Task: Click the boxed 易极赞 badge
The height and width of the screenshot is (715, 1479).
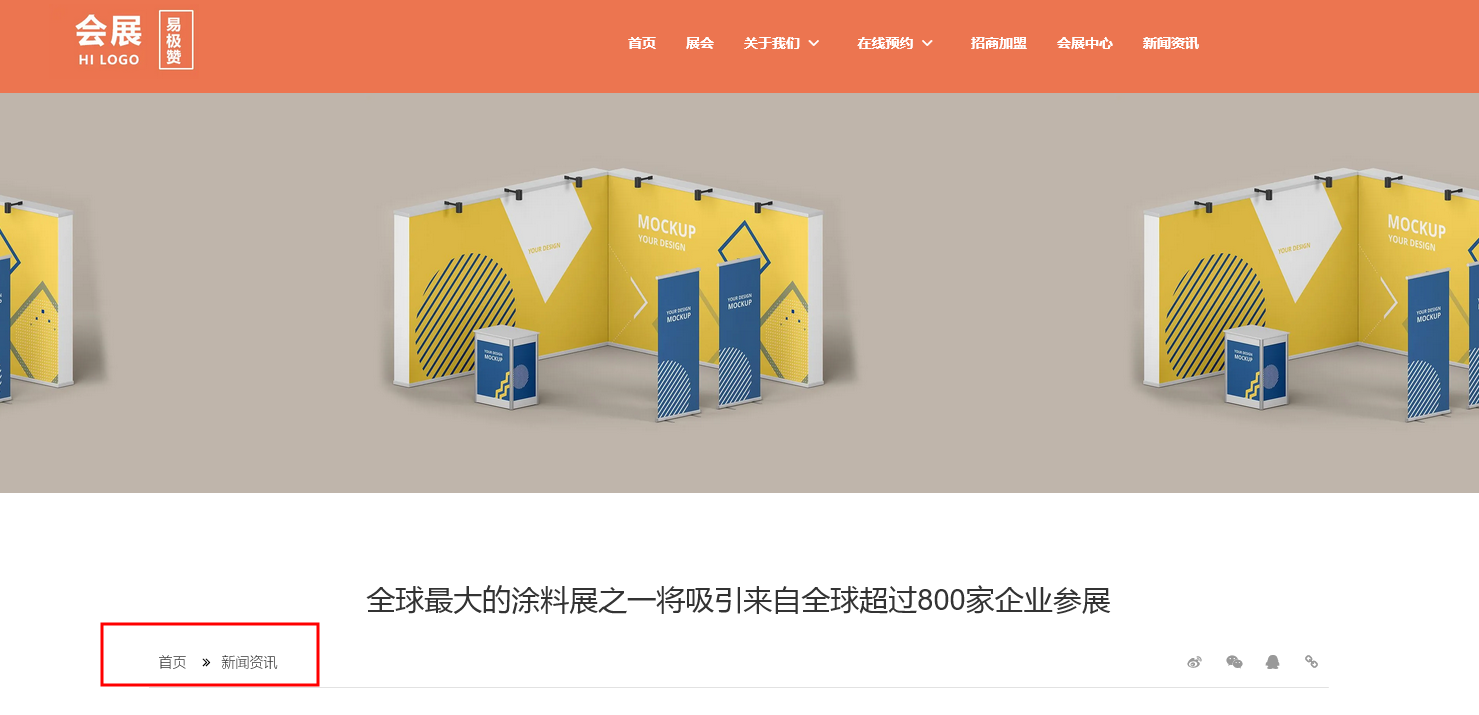Action: pyautogui.click(x=176, y=40)
